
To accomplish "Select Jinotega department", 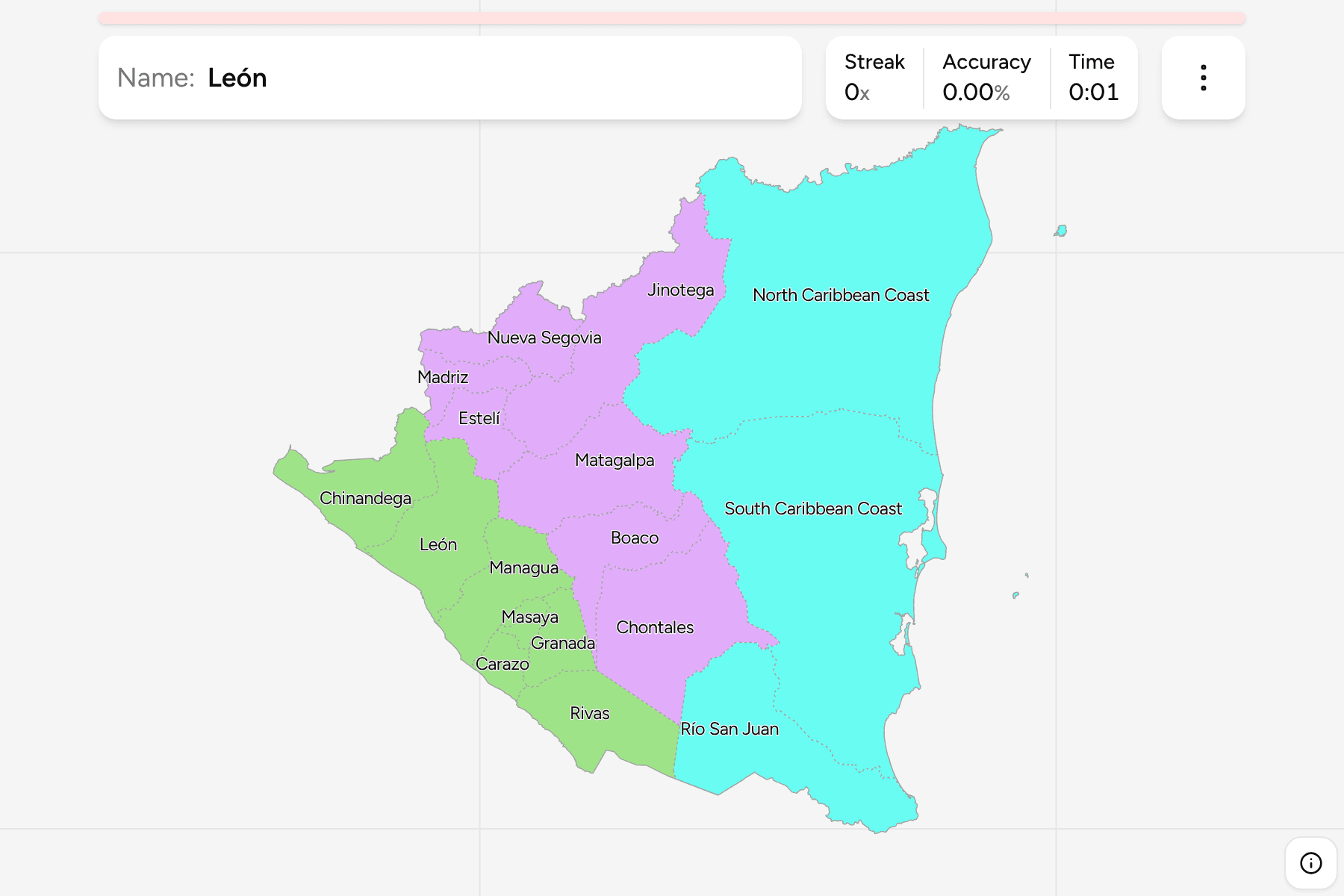I will [680, 290].
